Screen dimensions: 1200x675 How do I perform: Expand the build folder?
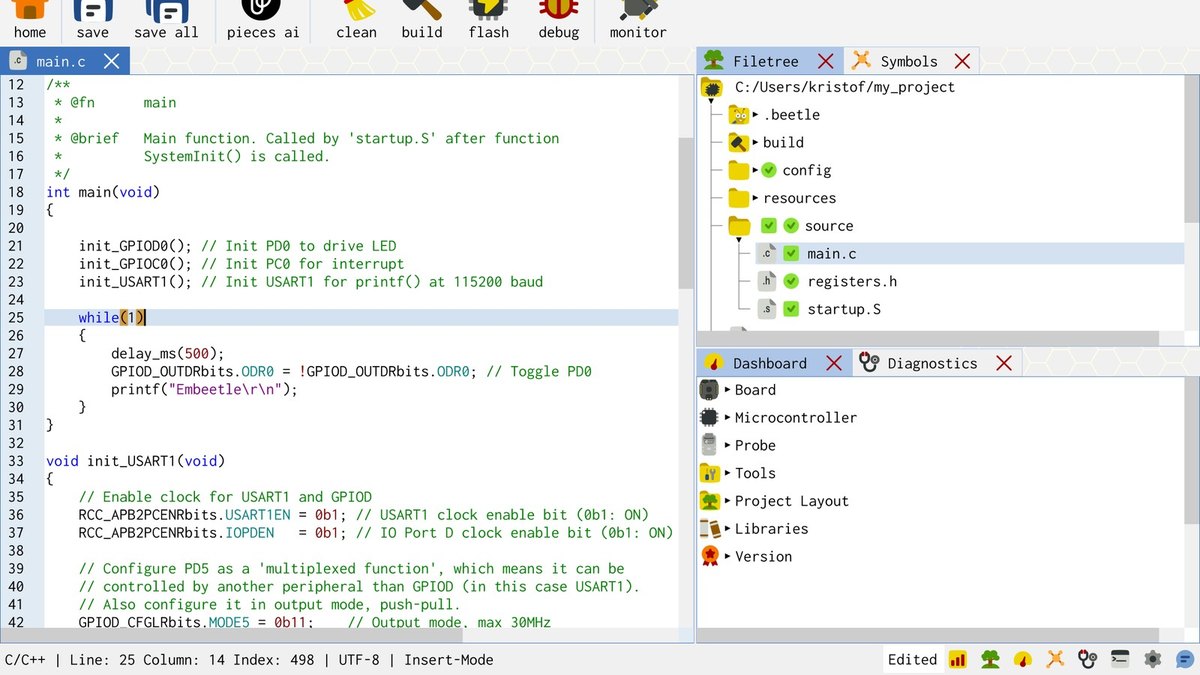pyautogui.click(x=755, y=142)
